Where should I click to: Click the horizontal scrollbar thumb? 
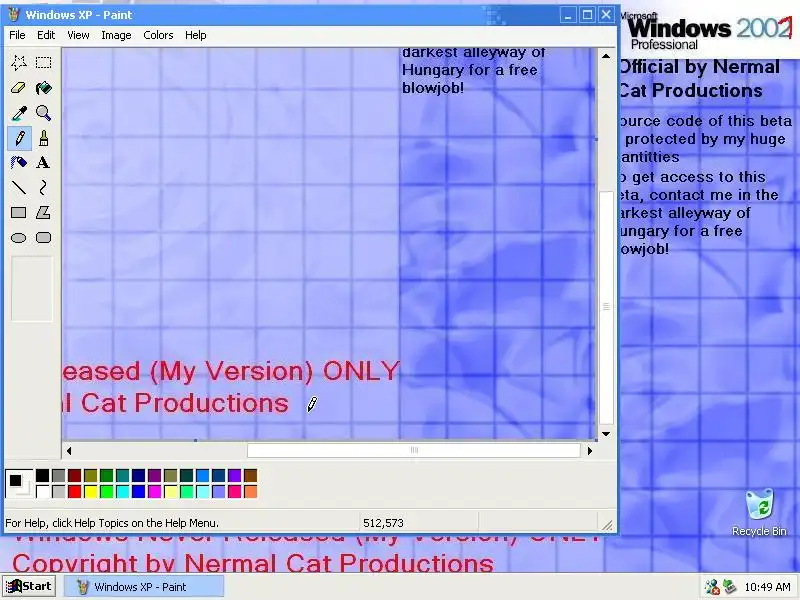pyautogui.click(x=414, y=451)
